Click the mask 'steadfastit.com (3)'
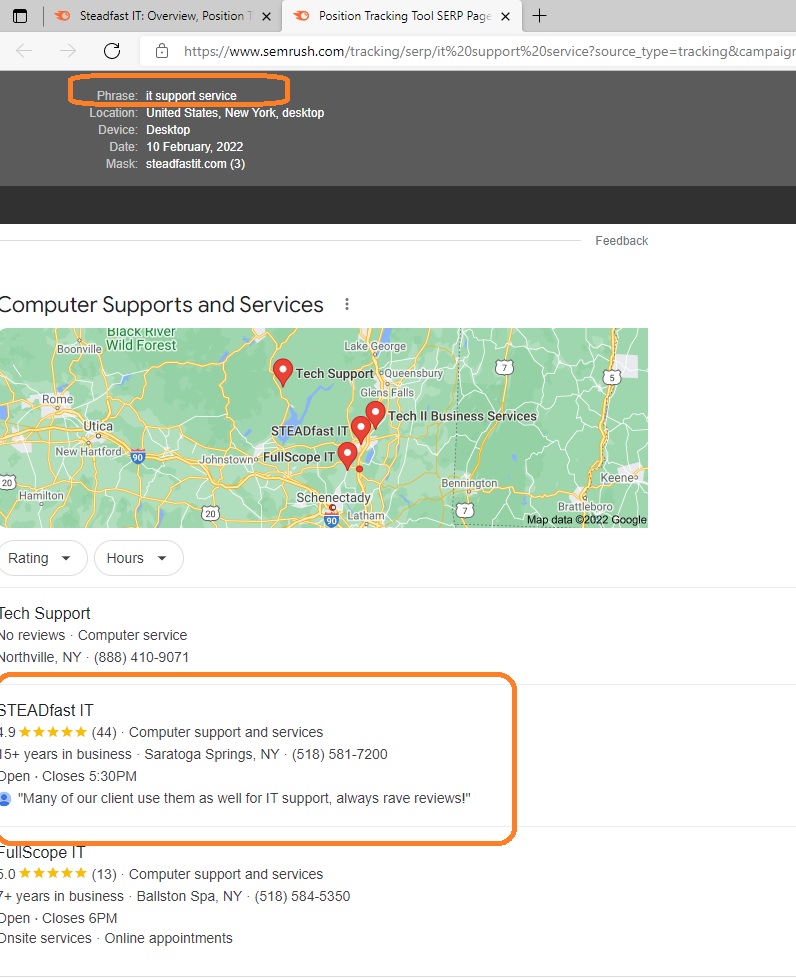This screenshot has width=796, height=978. [195, 164]
